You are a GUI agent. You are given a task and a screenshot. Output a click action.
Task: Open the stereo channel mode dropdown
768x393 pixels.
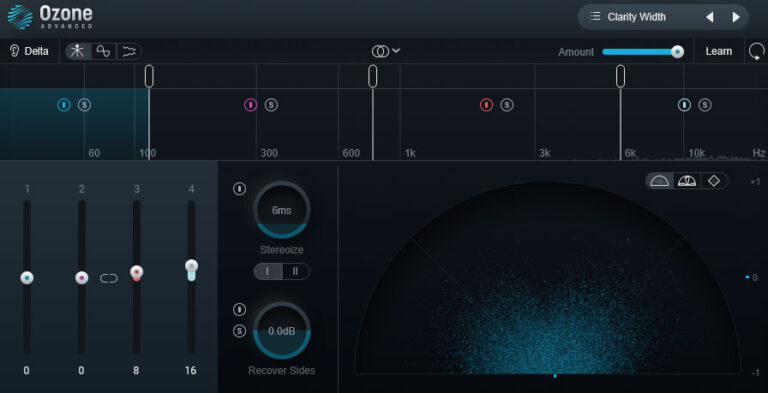[386, 50]
